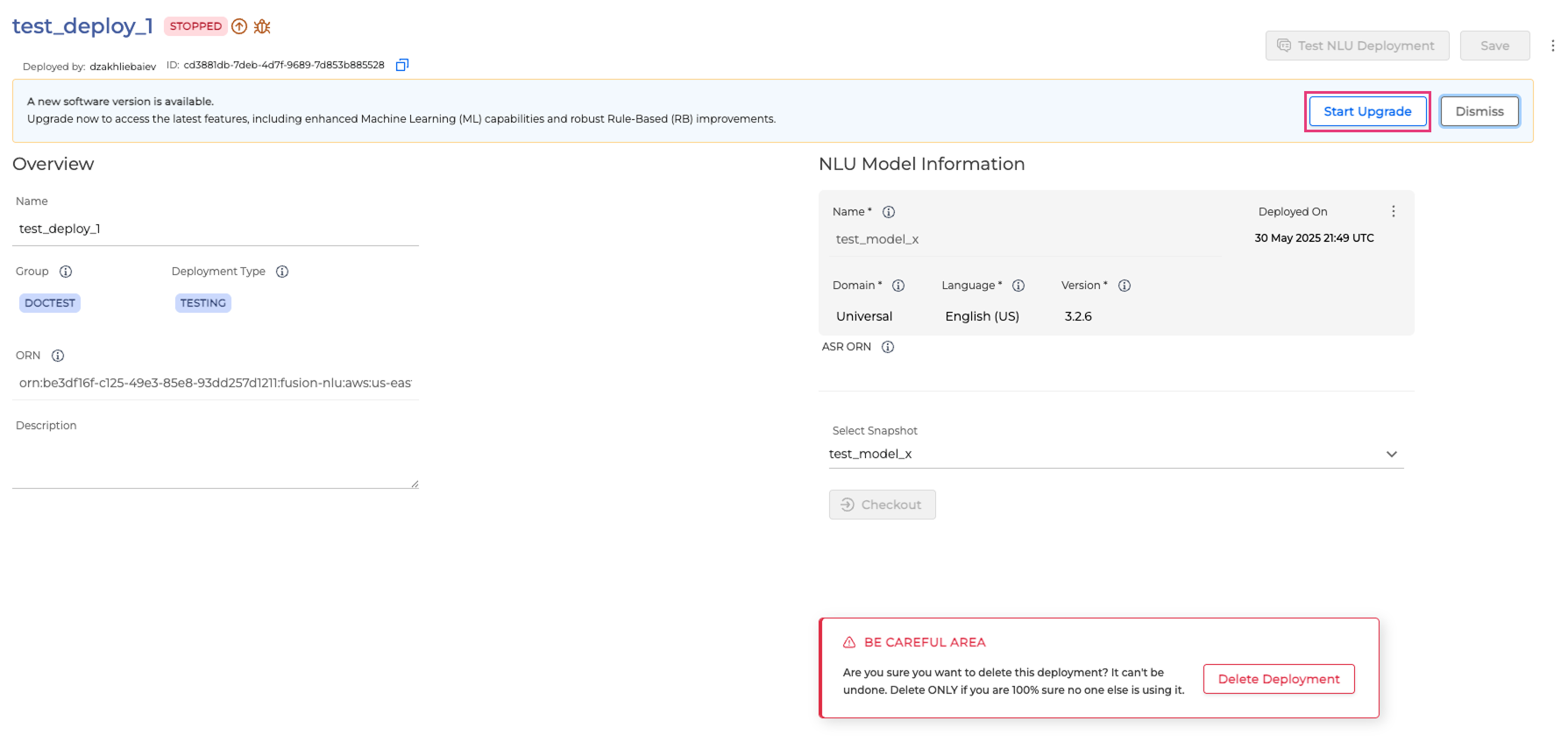1568x749 pixels.
Task: Click the deployment Name input field
Action: [x=216, y=229]
